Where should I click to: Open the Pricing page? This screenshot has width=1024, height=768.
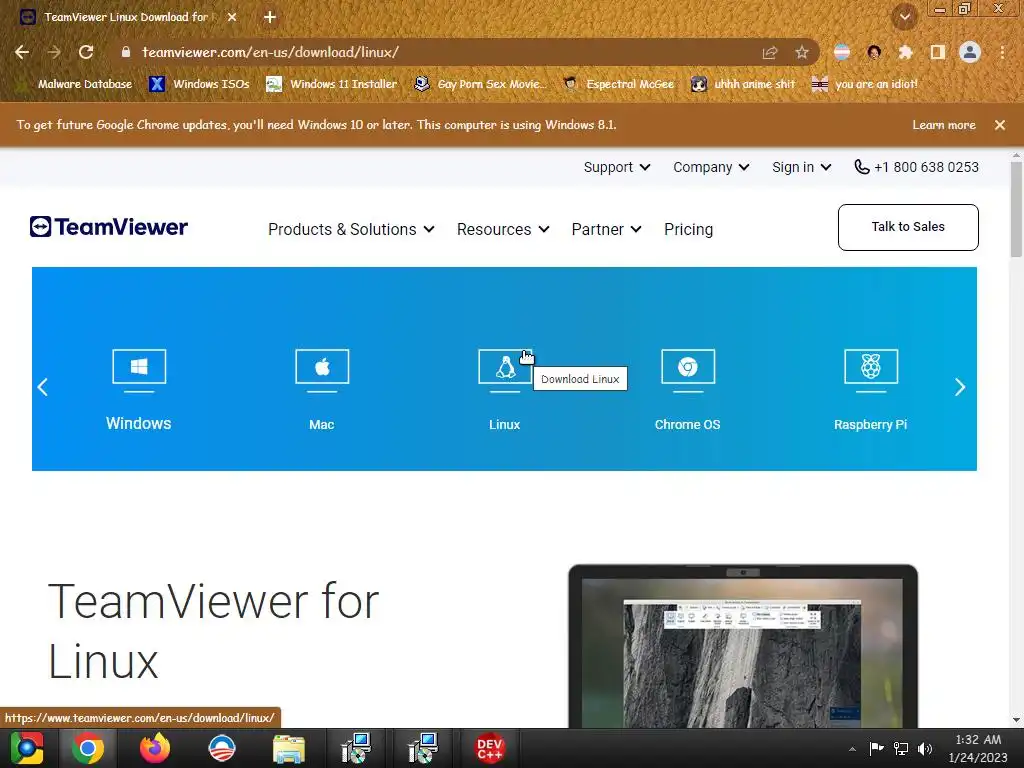[688, 229]
